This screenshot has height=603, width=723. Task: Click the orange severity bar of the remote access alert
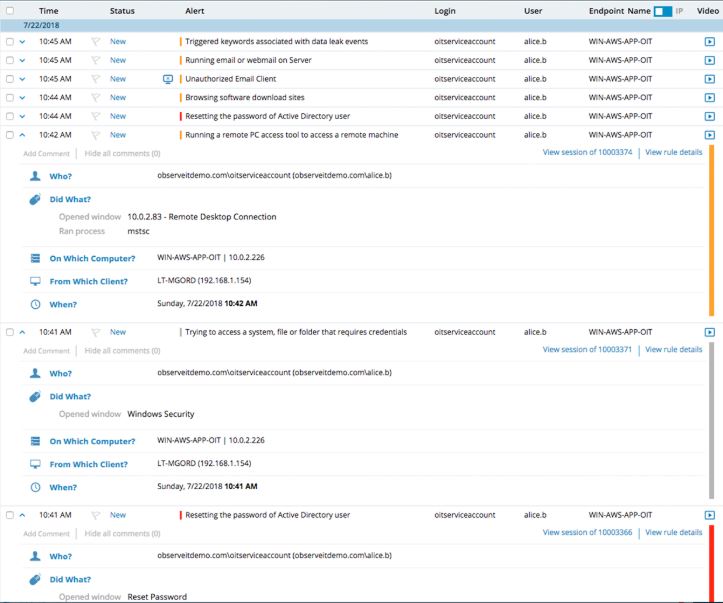click(x=710, y=230)
